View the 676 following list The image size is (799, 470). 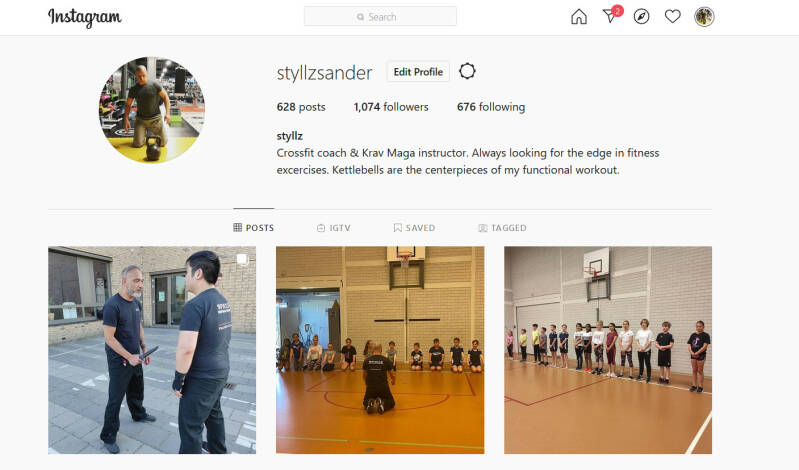(491, 107)
